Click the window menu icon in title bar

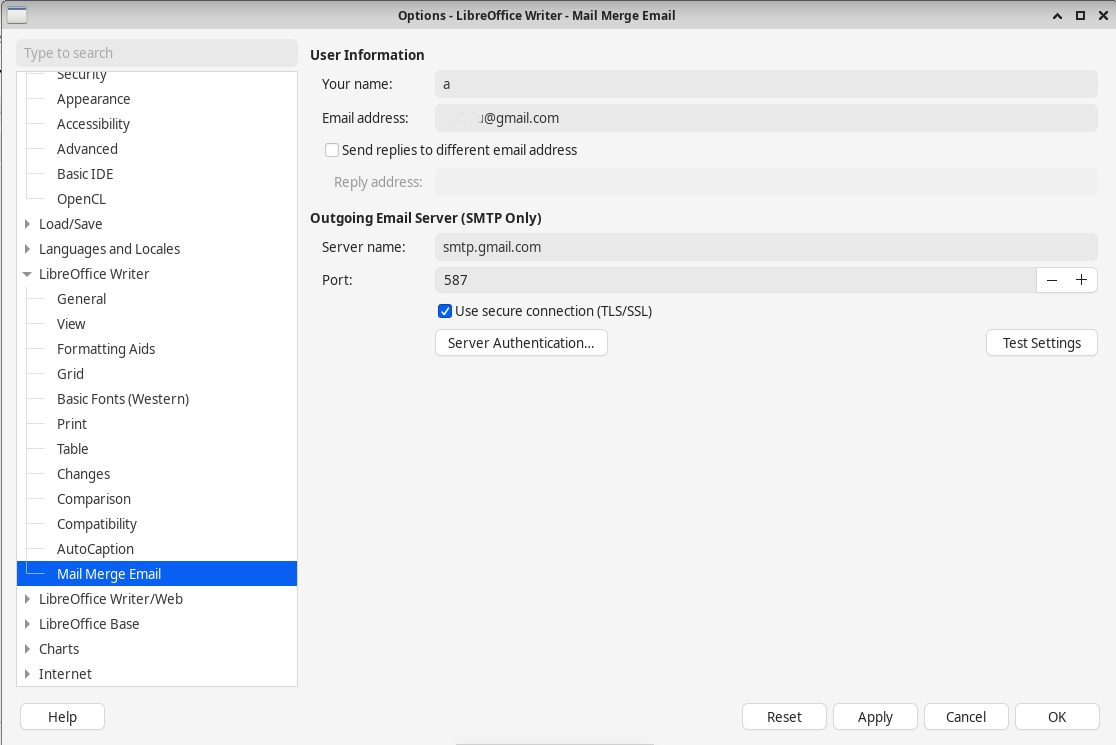pos(17,15)
